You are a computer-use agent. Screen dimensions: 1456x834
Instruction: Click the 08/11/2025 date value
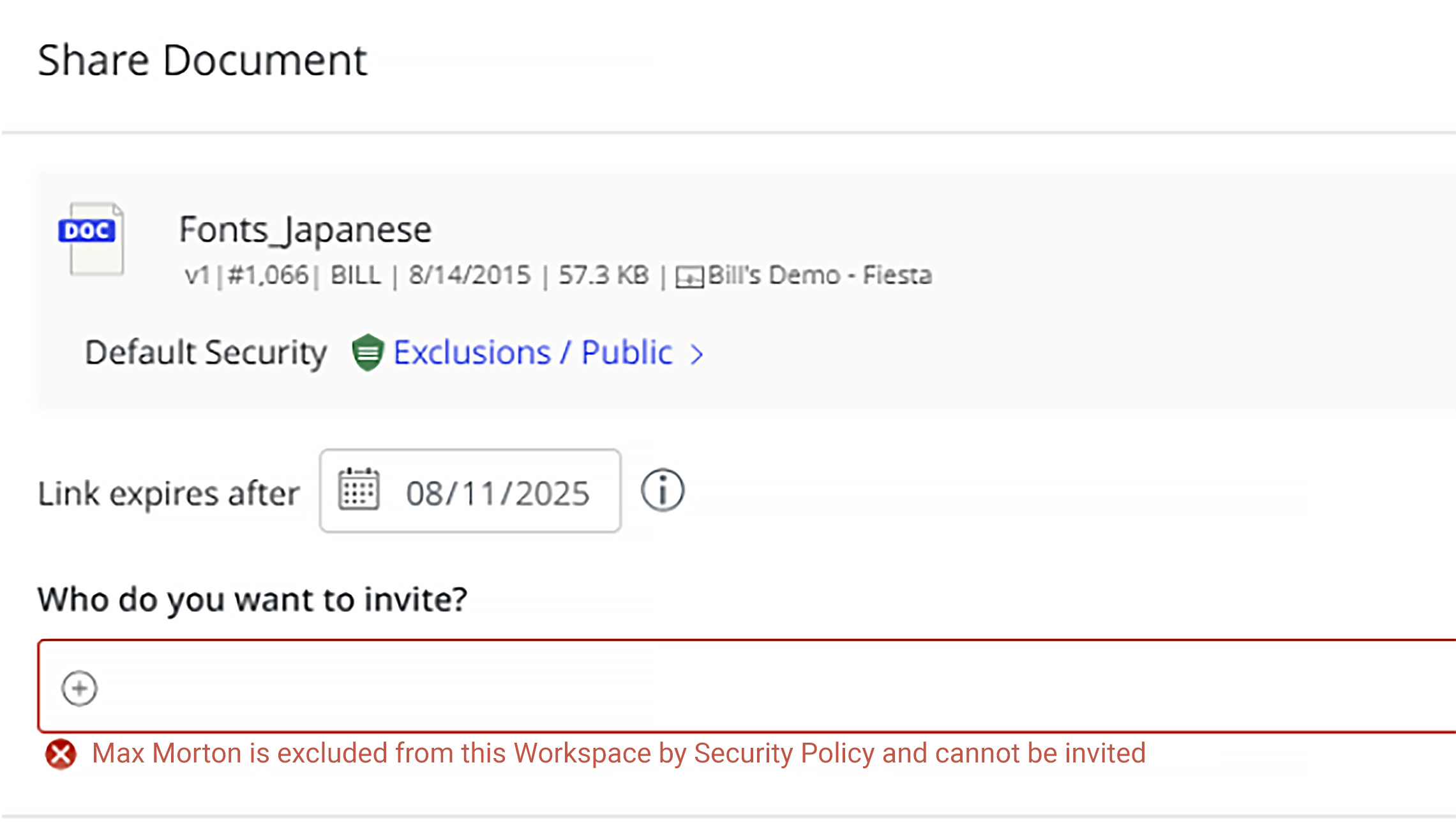(x=497, y=491)
